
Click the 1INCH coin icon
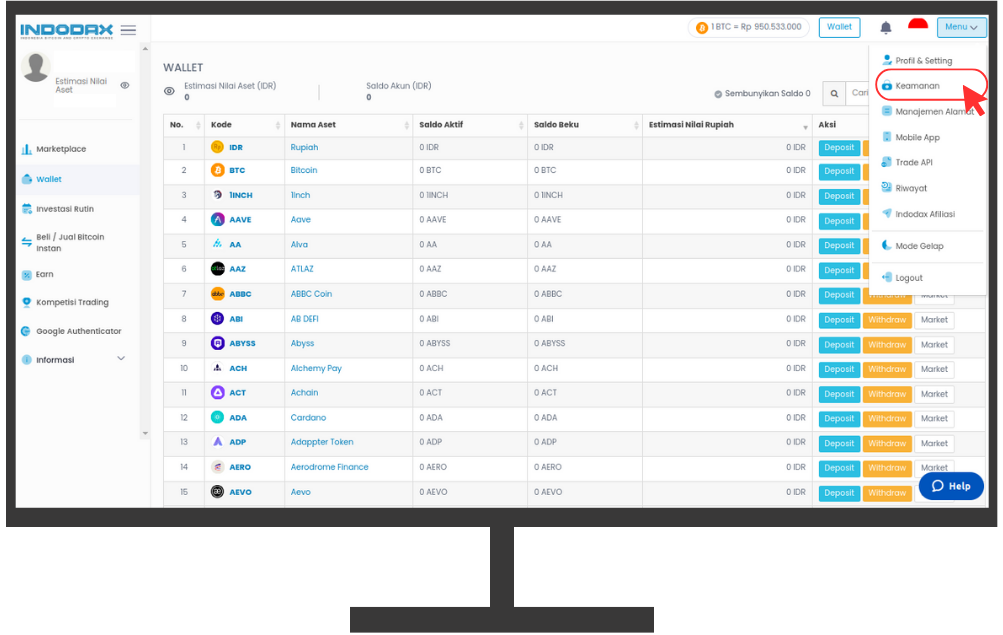[x=217, y=195]
